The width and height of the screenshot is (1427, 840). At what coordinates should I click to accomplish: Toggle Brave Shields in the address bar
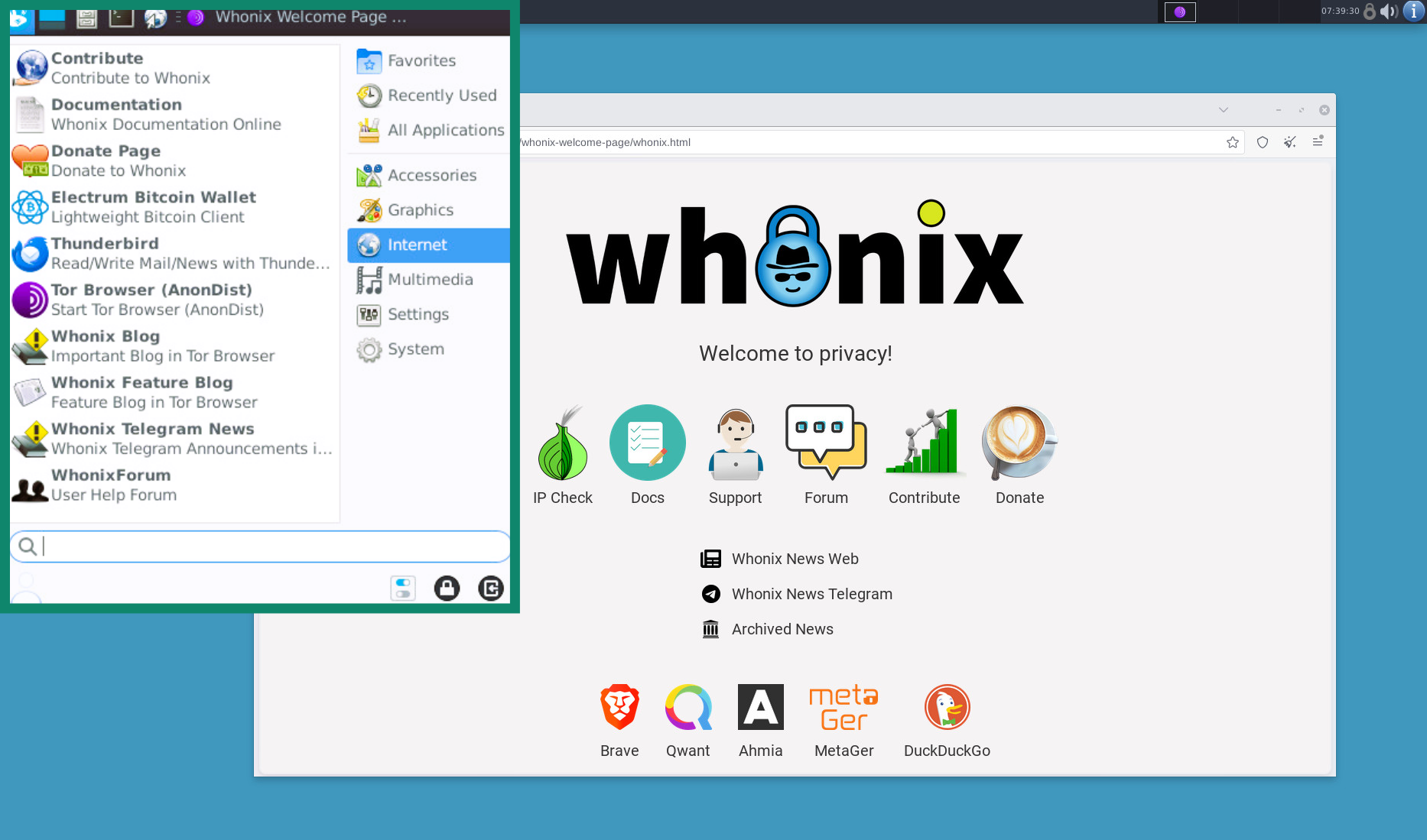[1262, 141]
